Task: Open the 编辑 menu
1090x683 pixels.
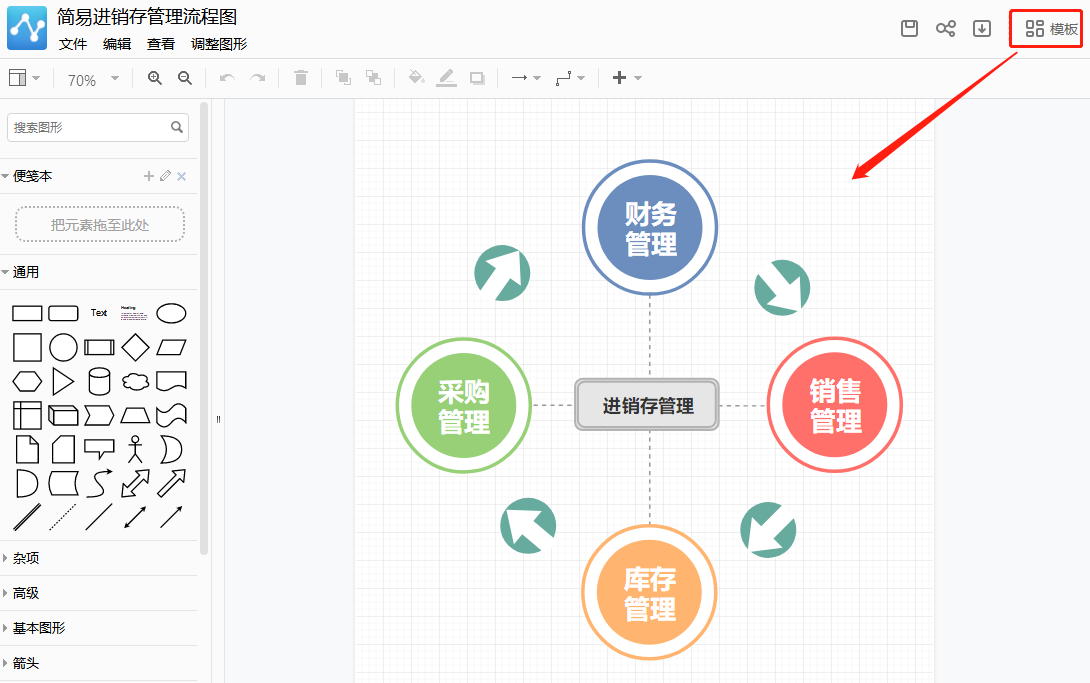Action: [x=117, y=44]
